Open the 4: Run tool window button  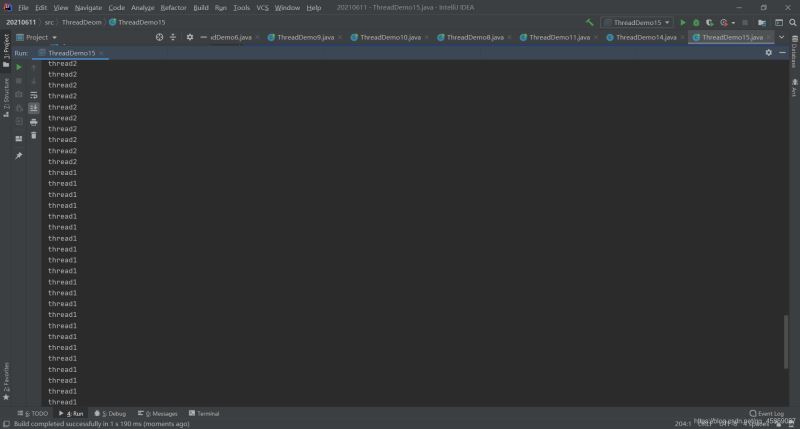pos(71,414)
